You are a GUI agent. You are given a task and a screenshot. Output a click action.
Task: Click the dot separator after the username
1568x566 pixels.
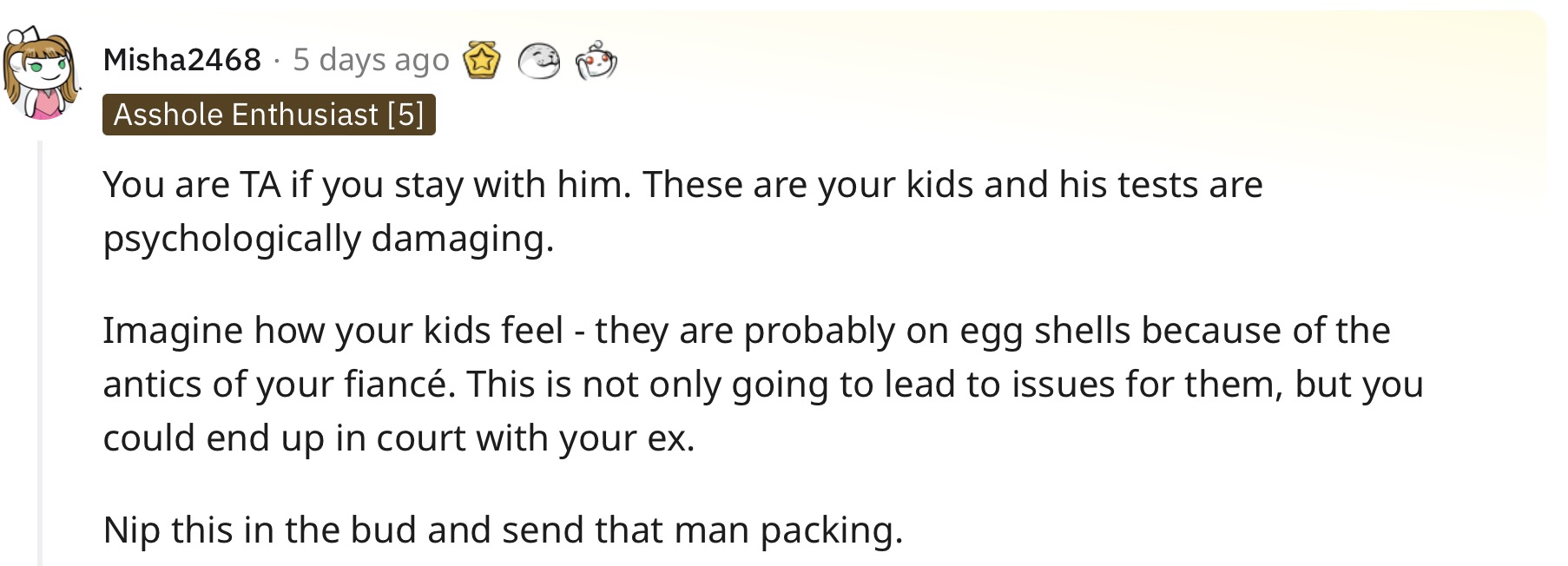coord(276,60)
